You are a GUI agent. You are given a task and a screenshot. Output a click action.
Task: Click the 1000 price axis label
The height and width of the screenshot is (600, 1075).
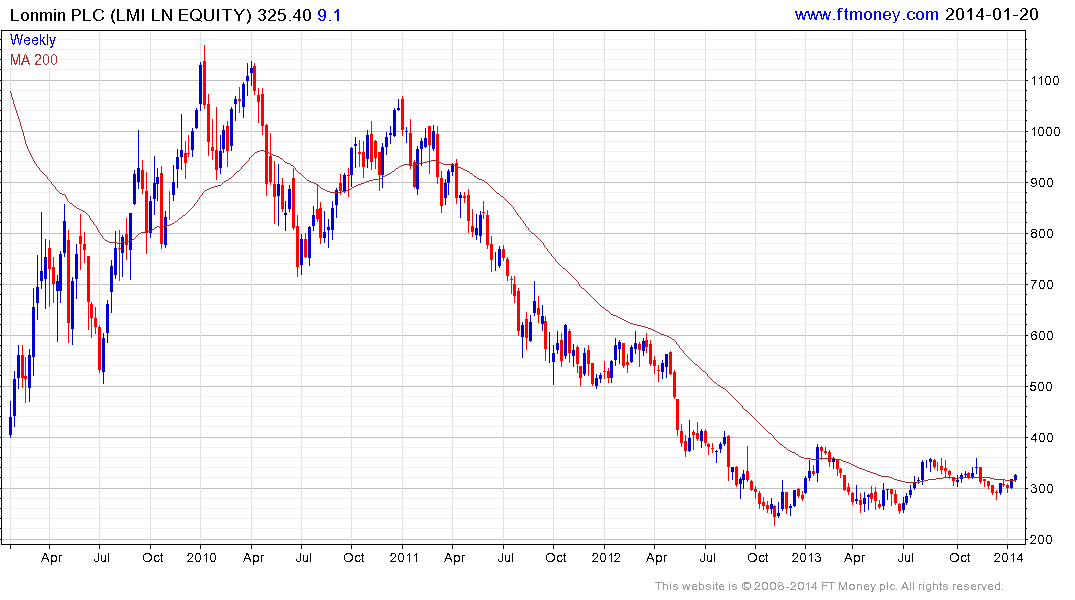coord(1046,132)
